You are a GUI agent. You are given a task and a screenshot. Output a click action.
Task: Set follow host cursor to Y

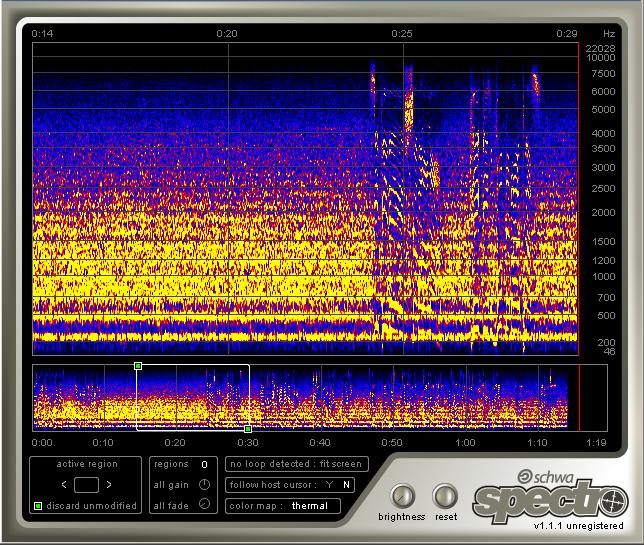pos(327,485)
